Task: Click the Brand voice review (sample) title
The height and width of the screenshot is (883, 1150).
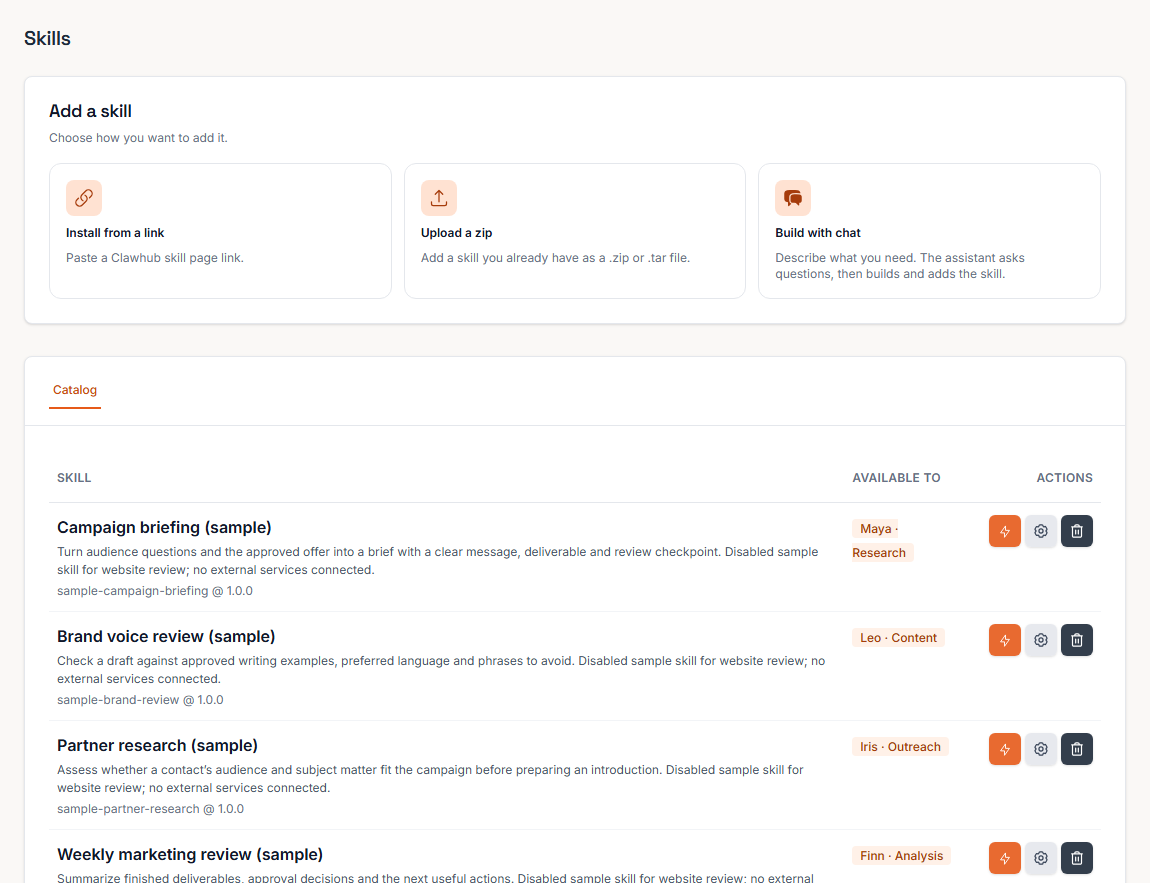Action: click(x=166, y=637)
